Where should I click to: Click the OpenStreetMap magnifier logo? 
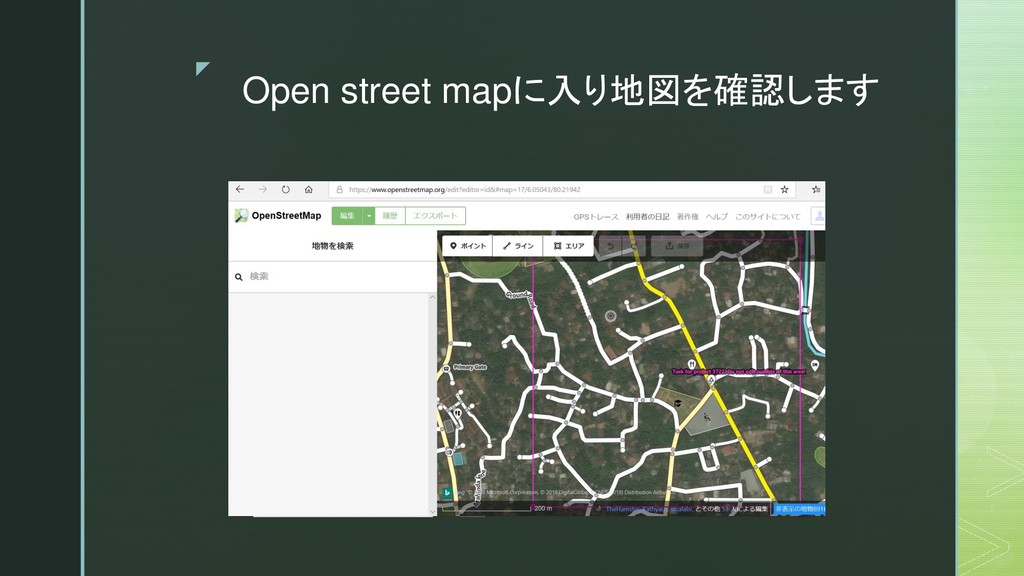click(x=241, y=216)
